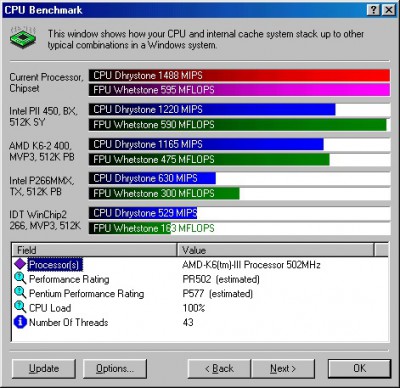Select the Performance Rating row
400x388 pixels.
coord(200,279)
